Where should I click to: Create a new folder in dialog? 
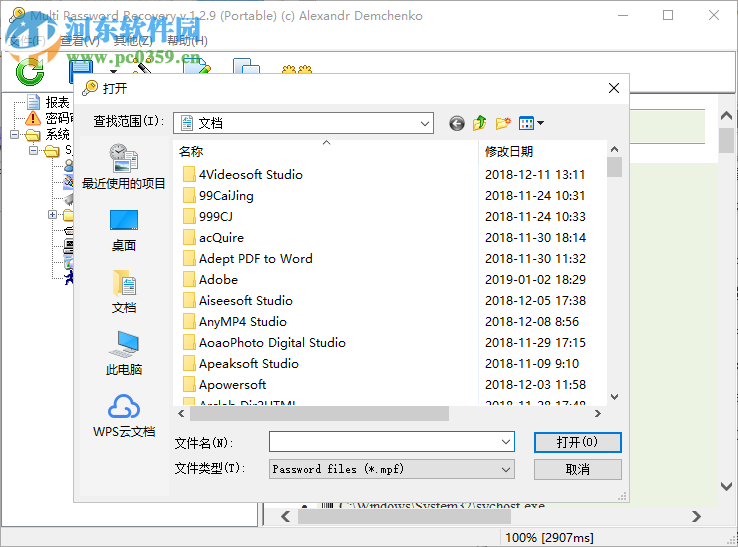point(503,123)
